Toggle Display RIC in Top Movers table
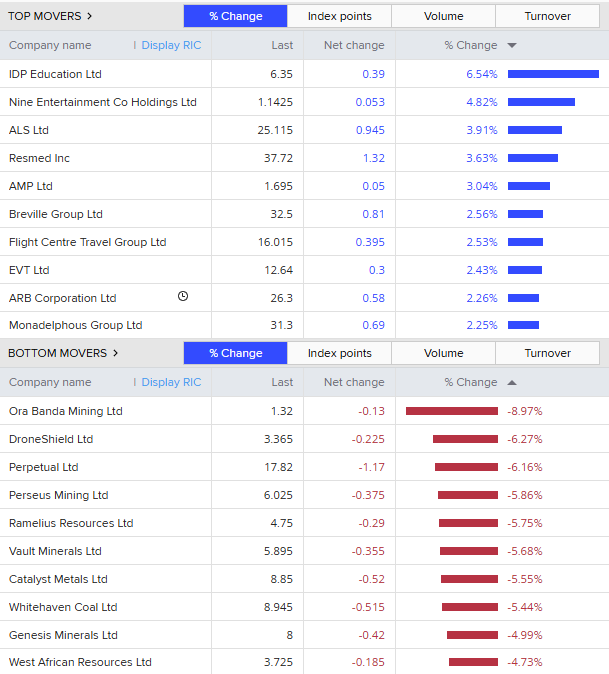Viewport: 609px width, 674px height. click(x=171, y=45)
